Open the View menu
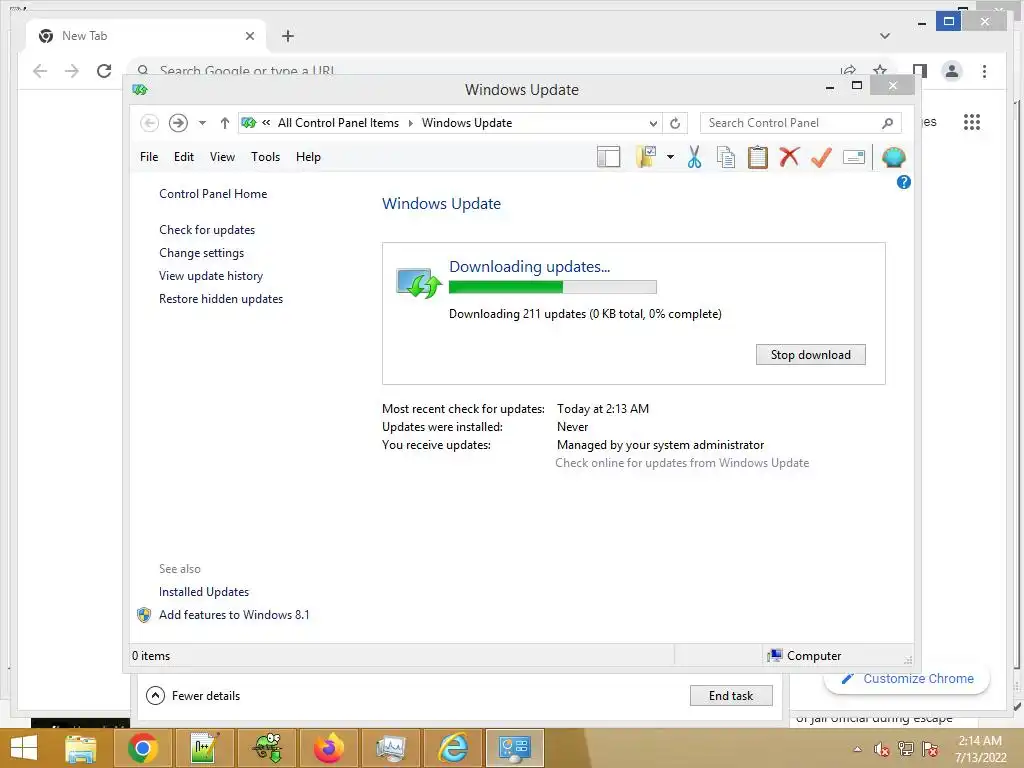Image resolution: width=1024 pixels, height=768 pixels. (x=222, y=157)
